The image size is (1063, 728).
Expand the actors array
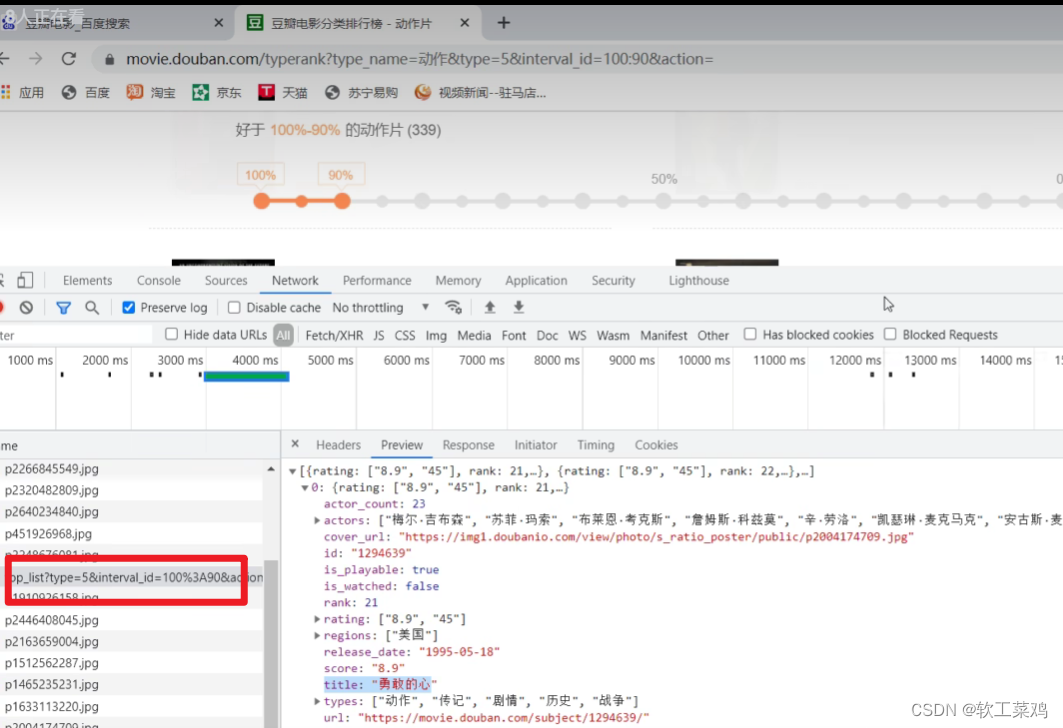[317, 520]
